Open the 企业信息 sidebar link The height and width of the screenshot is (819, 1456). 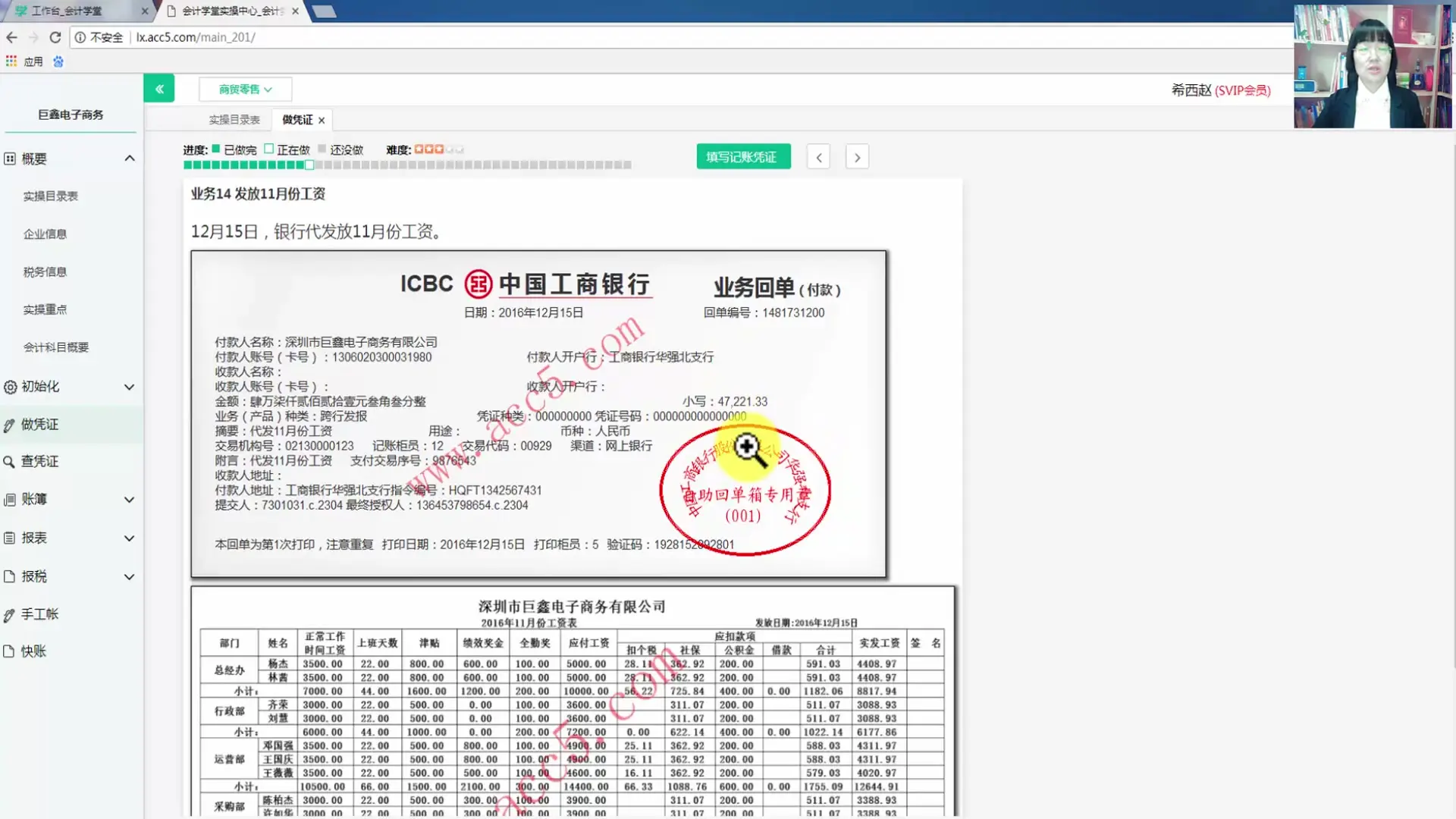pyautogui.click(x=45, y=234)
